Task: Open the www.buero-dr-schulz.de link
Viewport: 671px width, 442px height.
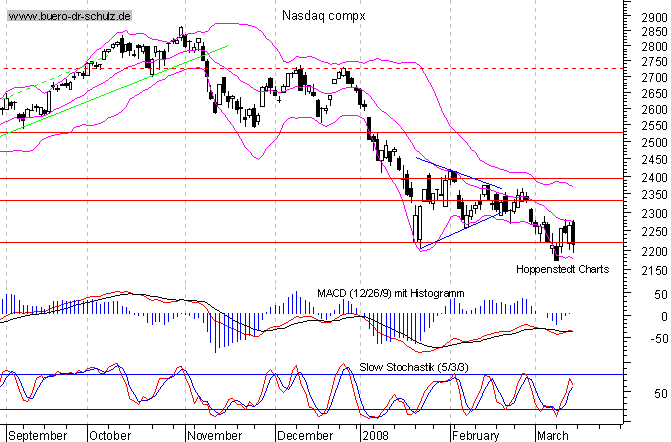Action: tap(67, 17)
